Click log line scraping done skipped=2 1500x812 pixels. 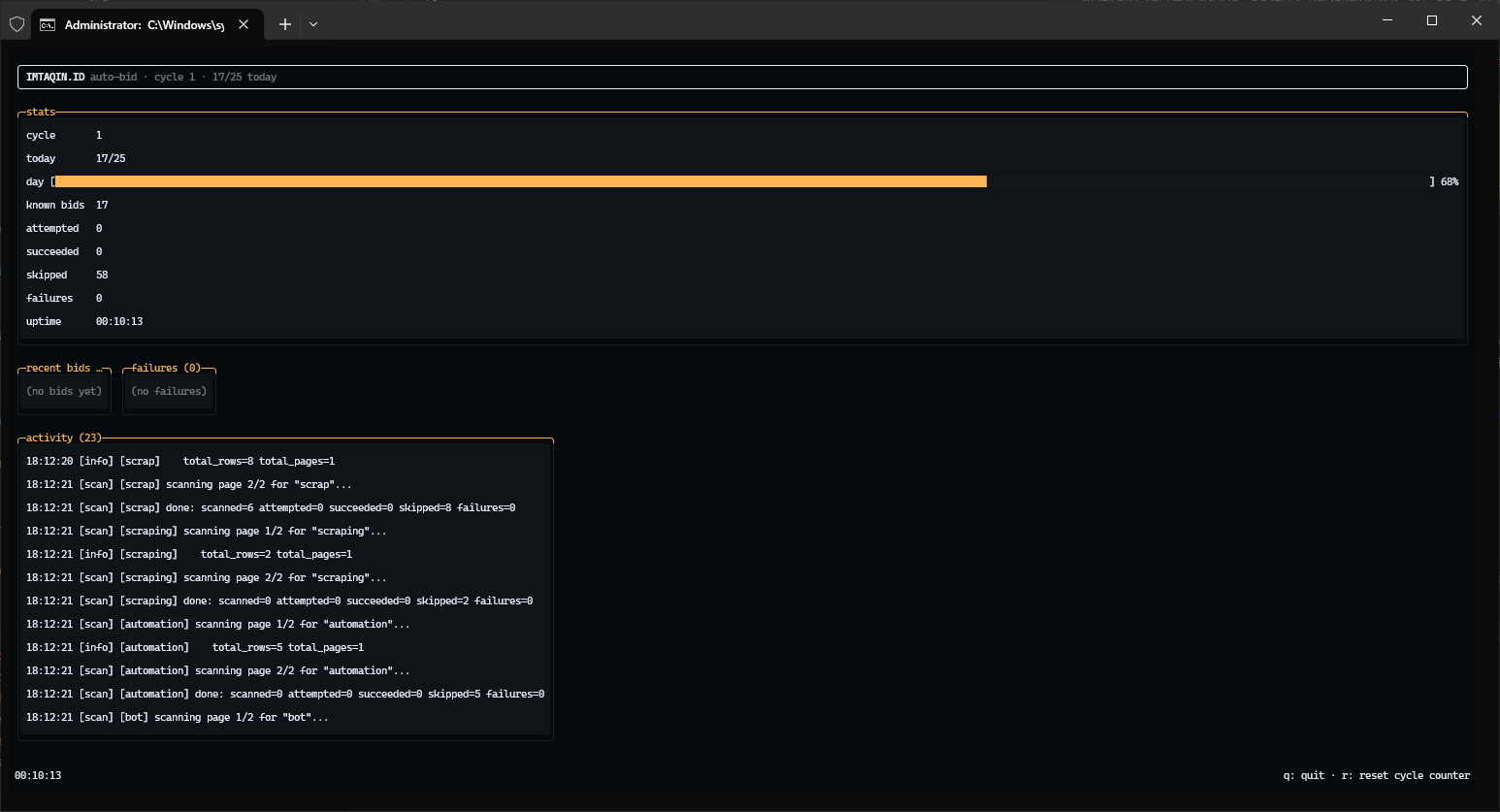(279, 601)
